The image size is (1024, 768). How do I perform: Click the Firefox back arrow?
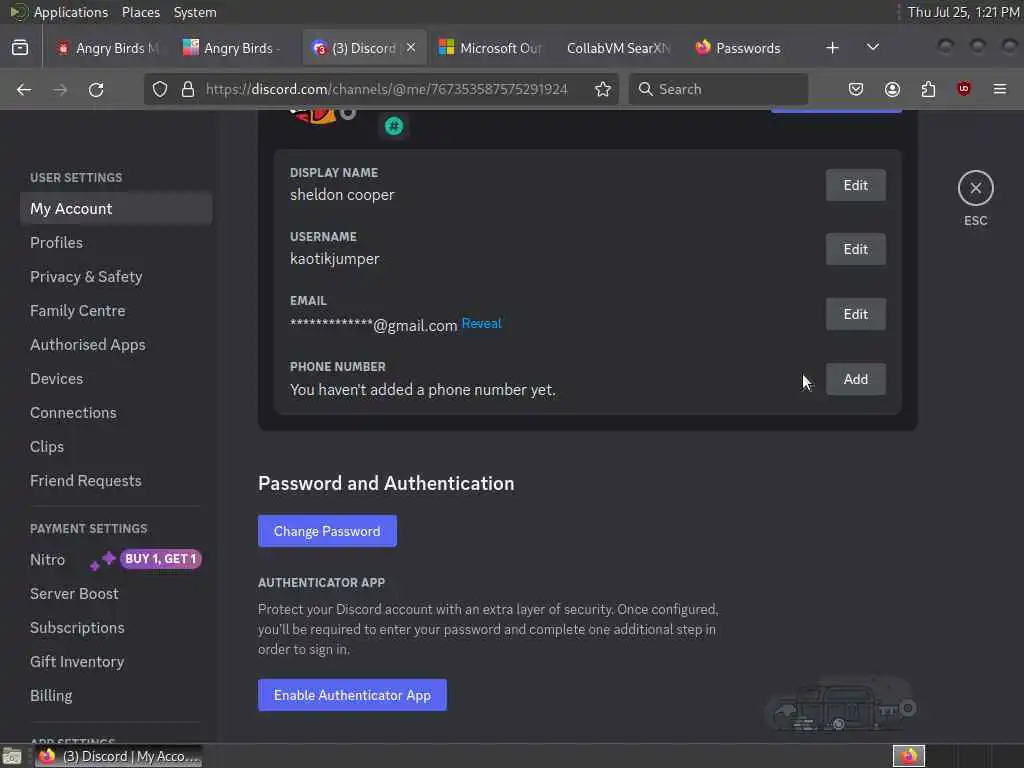click(x=24, y=89)
